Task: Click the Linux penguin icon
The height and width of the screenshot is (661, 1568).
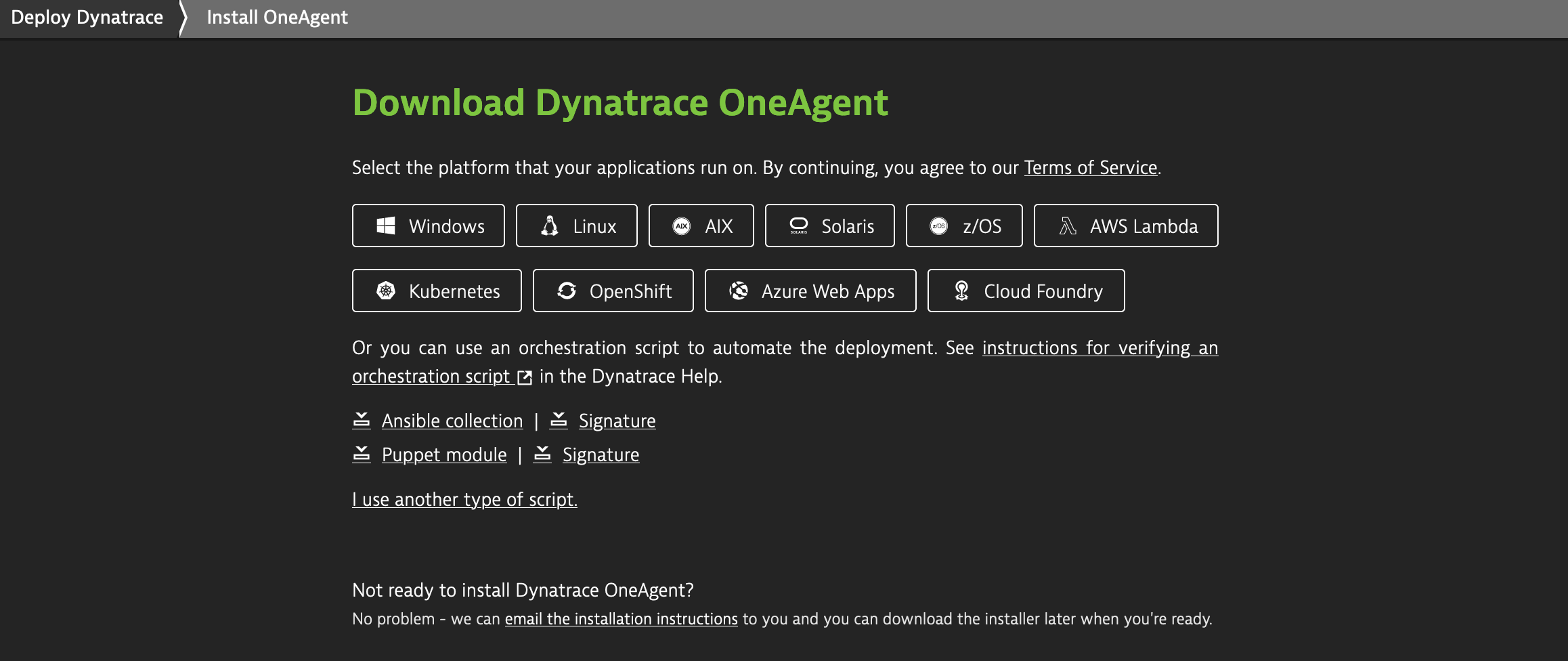Action: 550,226
